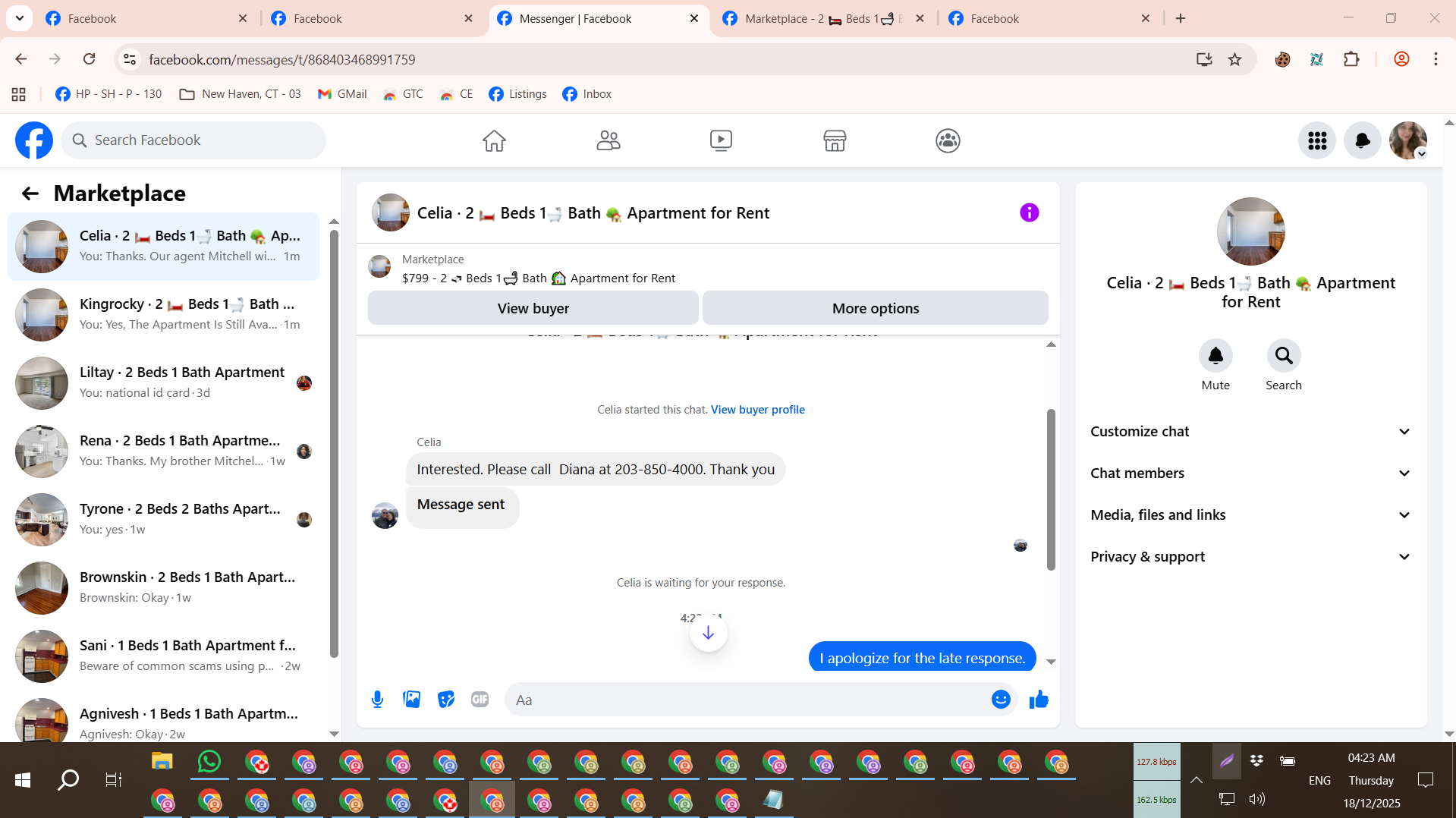Open the Liltay conversation
Viewport: 1456px width, 818px height.
163,383
